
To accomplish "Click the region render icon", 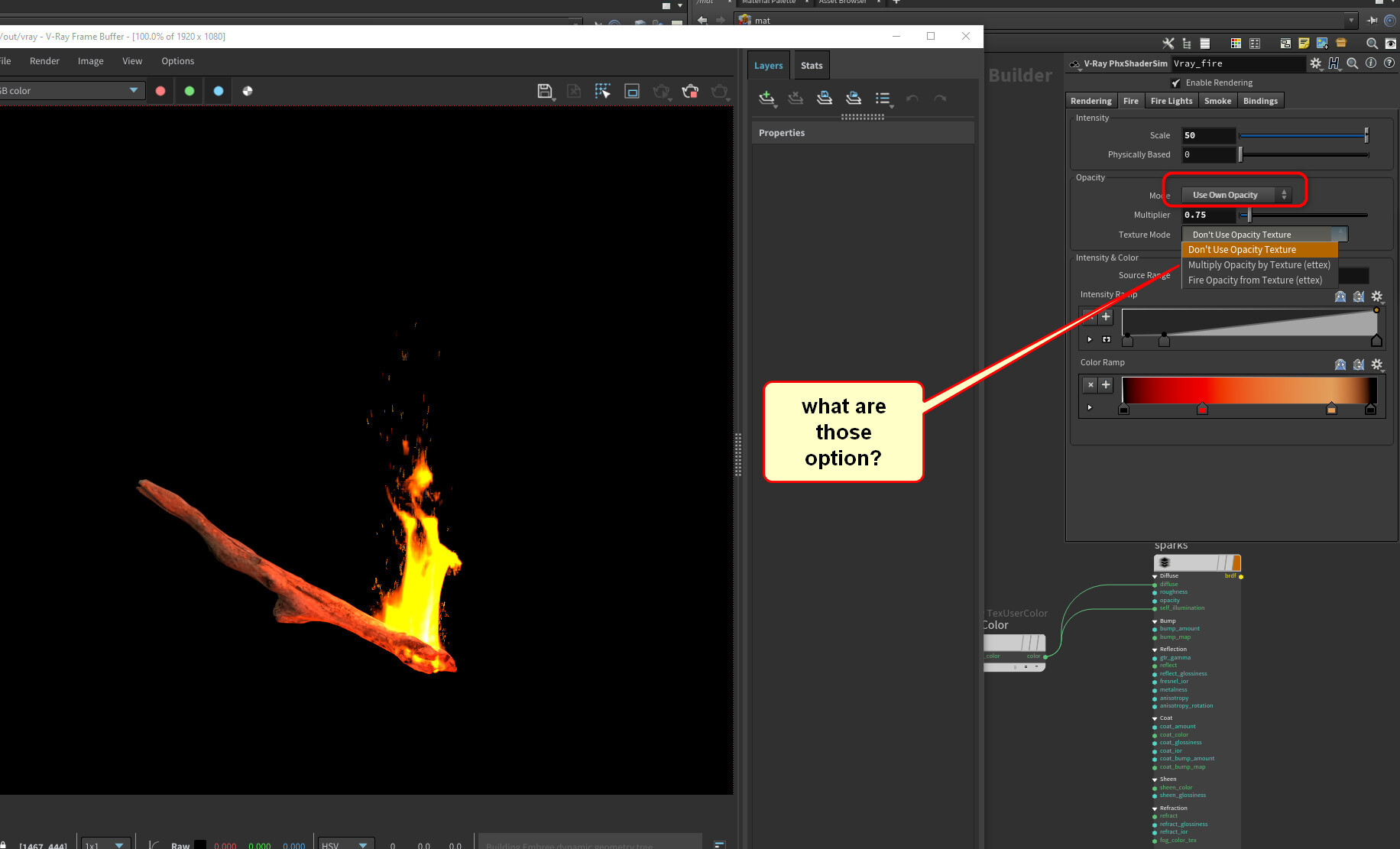I will pos(632,92).
